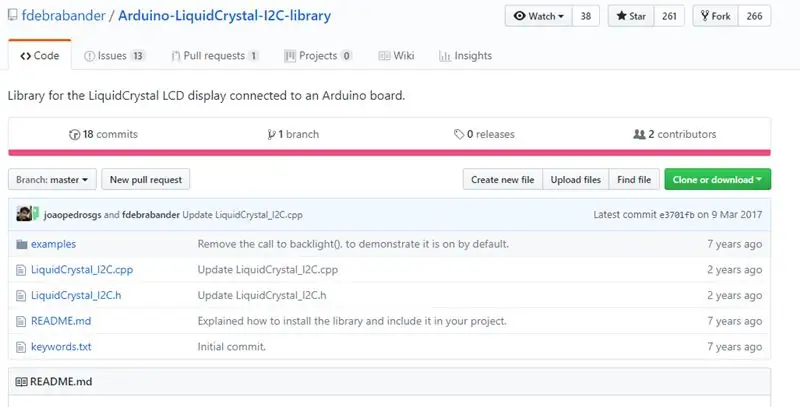Click the file icon next to keywords.txt

[x=21, y=347]
